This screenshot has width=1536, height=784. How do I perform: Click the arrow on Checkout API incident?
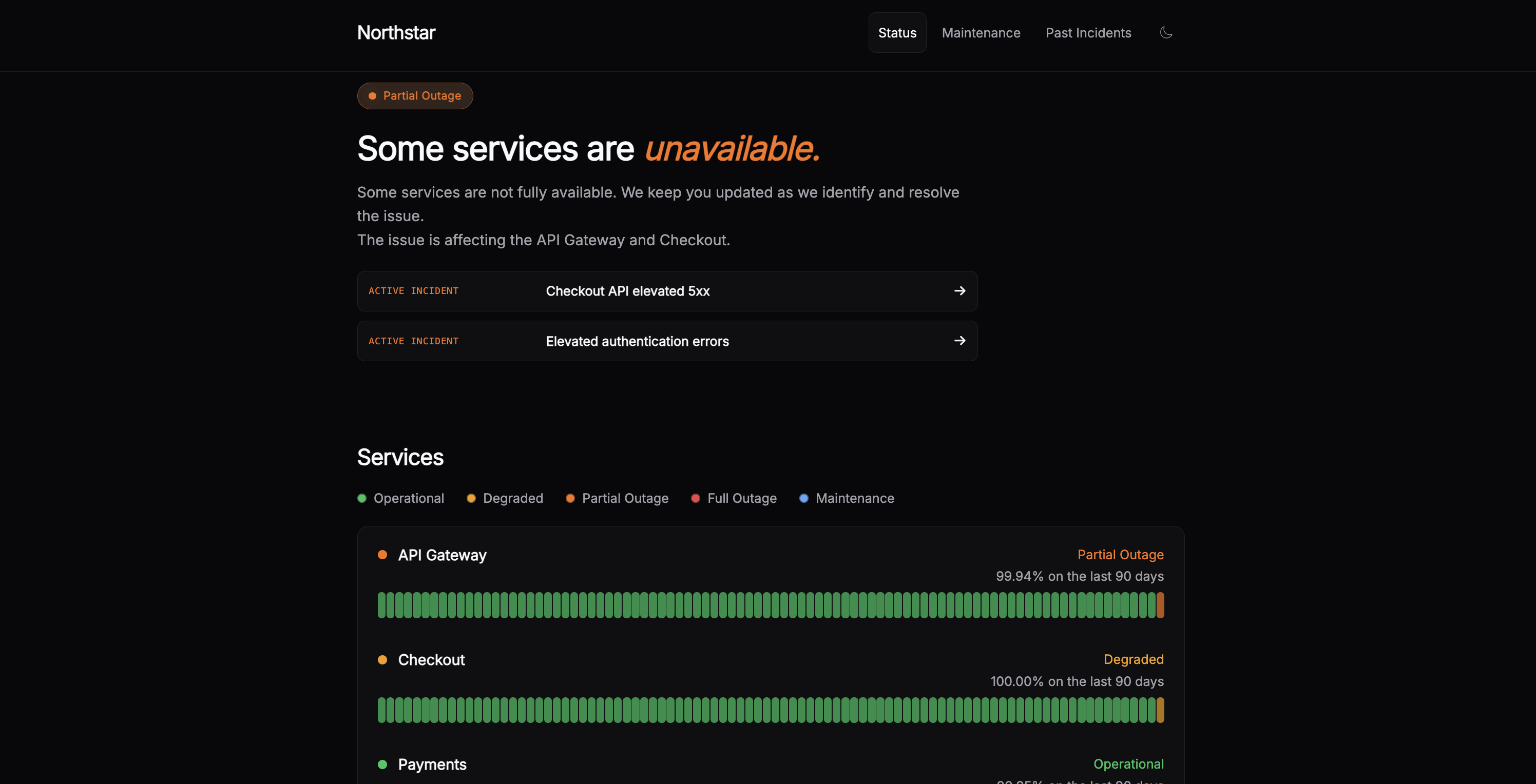(959, 291)
